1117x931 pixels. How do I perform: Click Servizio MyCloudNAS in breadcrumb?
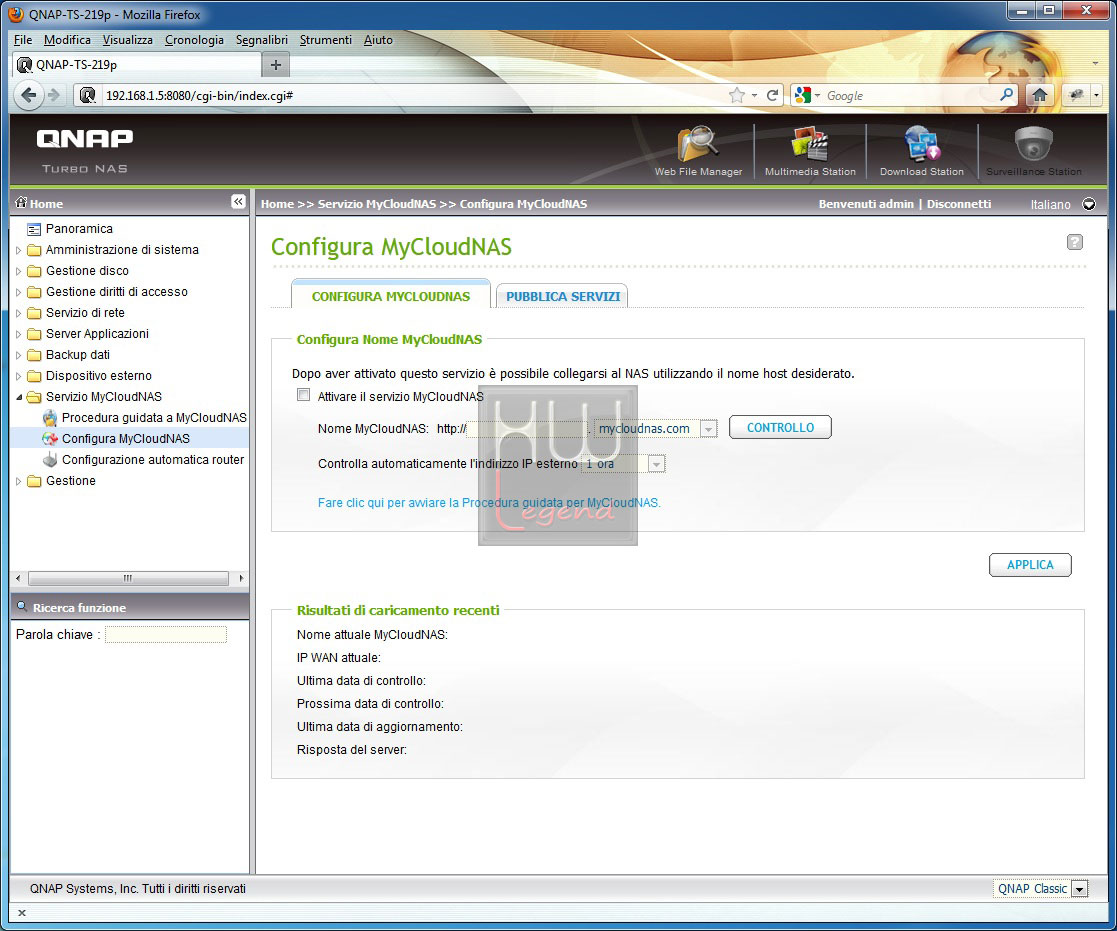click(x=377, y=204)
